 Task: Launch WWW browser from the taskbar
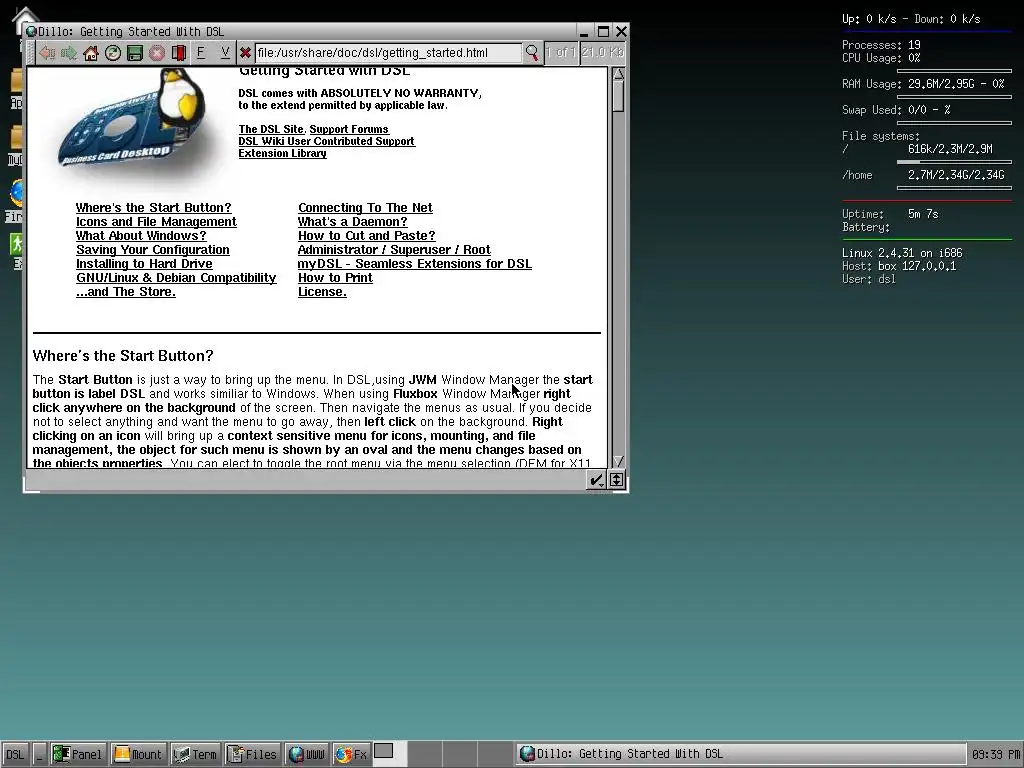pyautogui.click(x=307, y=754)
